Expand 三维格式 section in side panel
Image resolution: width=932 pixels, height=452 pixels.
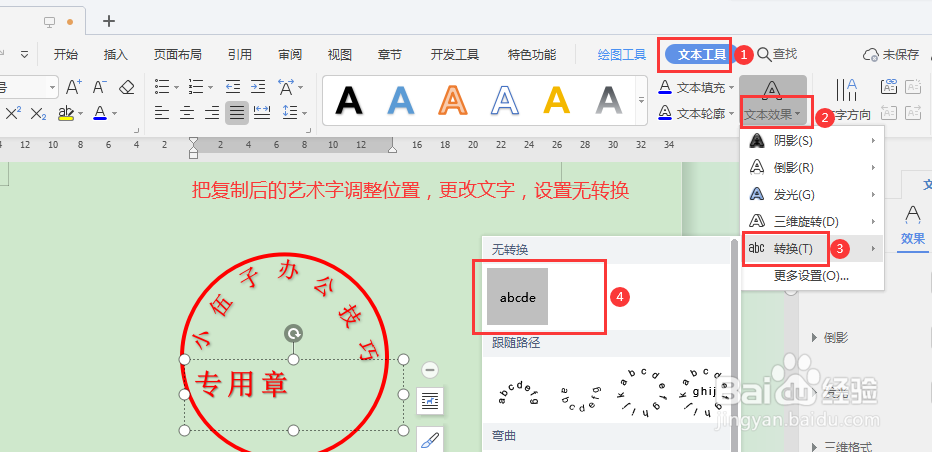pyautogui.click(x=842, y=447)
